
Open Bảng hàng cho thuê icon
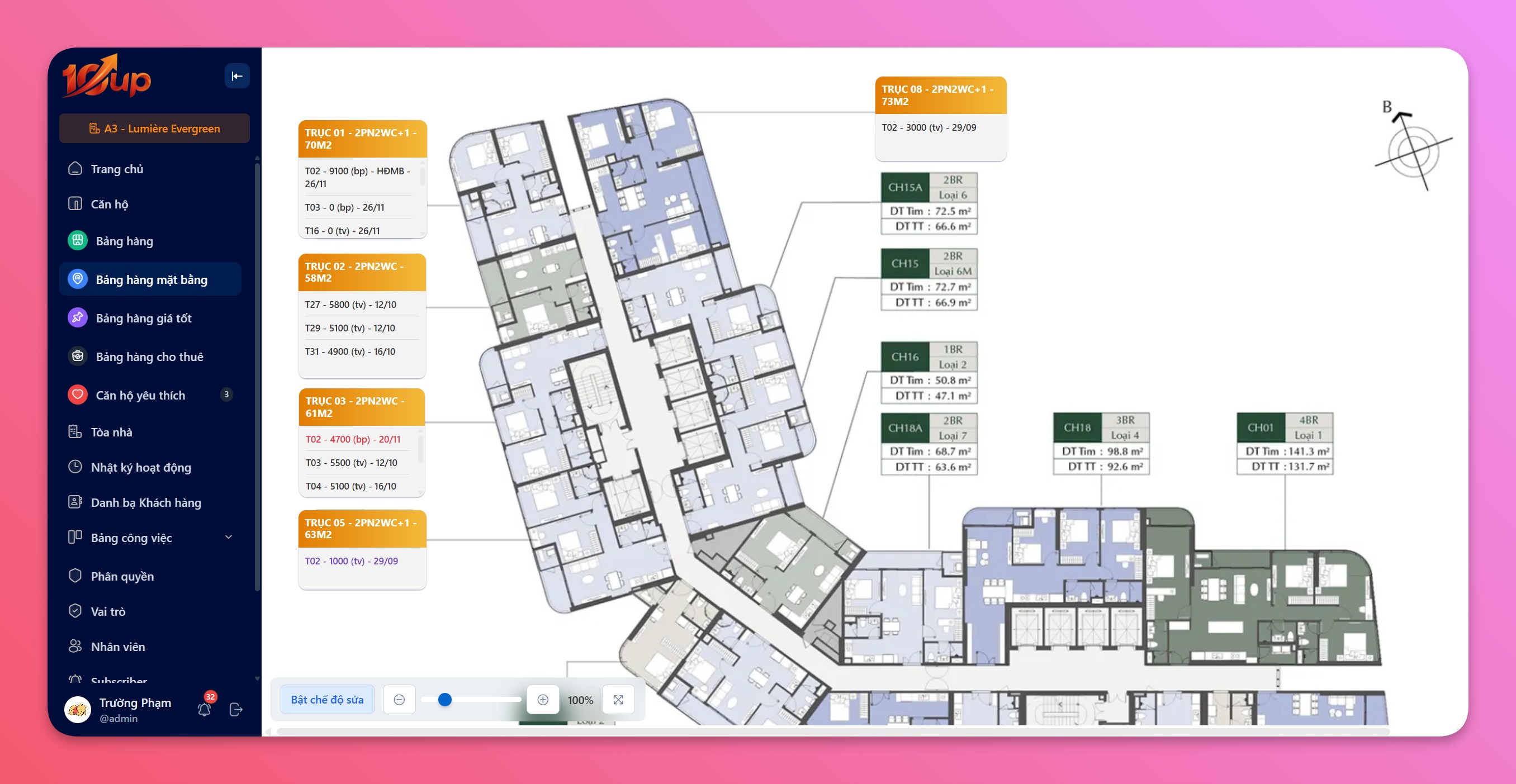pos(78,357)
